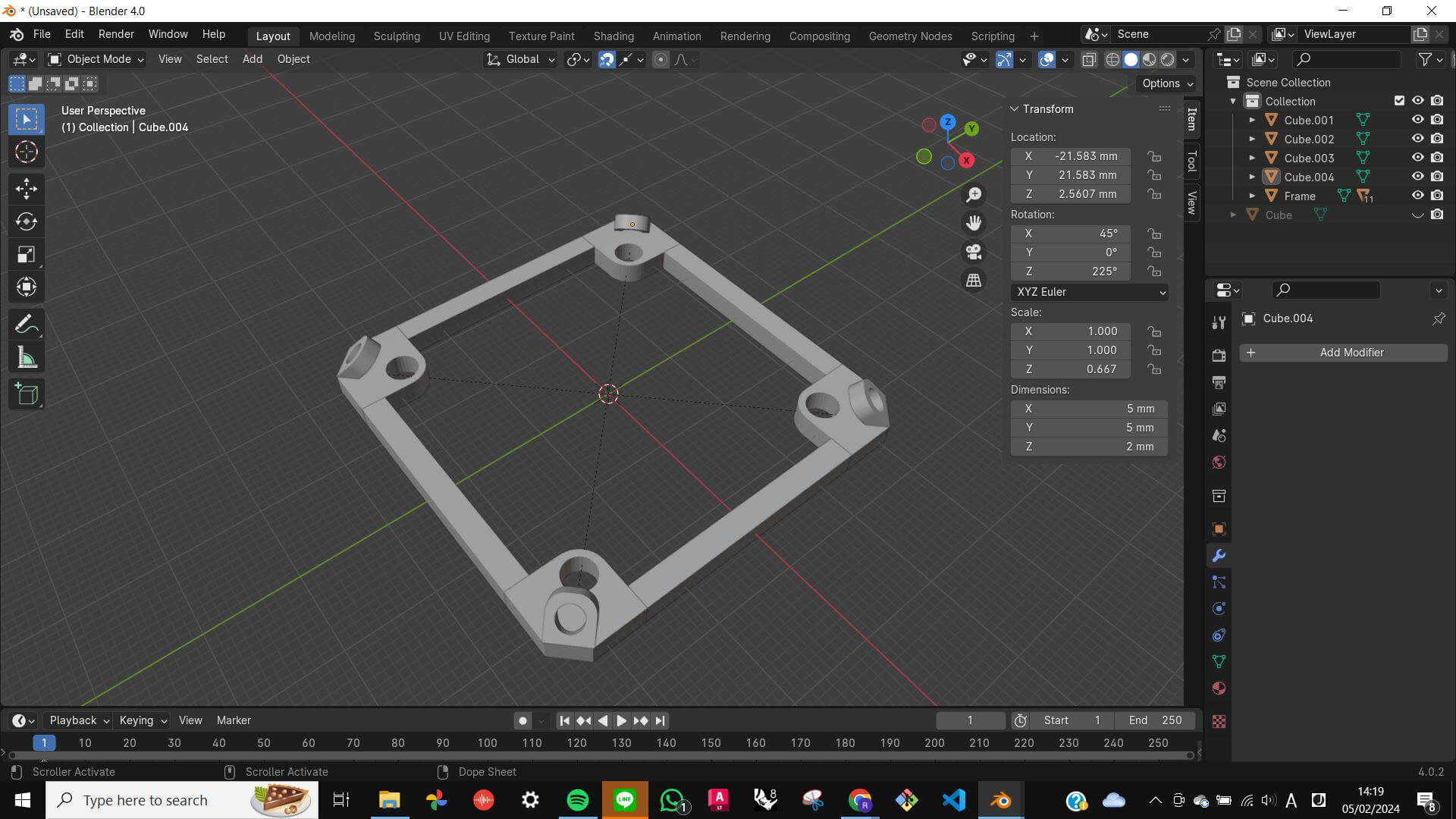The width and height of the screenshot is (1456, 819).
Task: Switch to the Shading workspace tab
Action: tap(613, 36)
